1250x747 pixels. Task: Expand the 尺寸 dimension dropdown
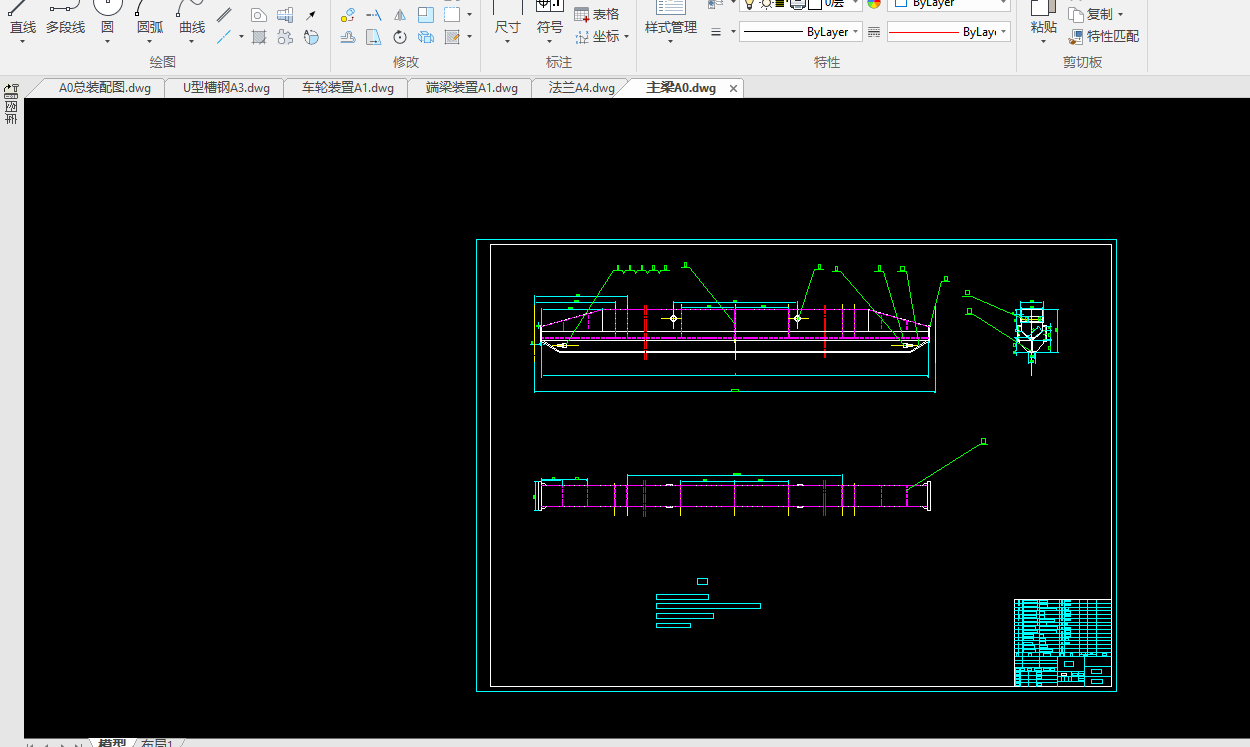[x=508, y=42]
